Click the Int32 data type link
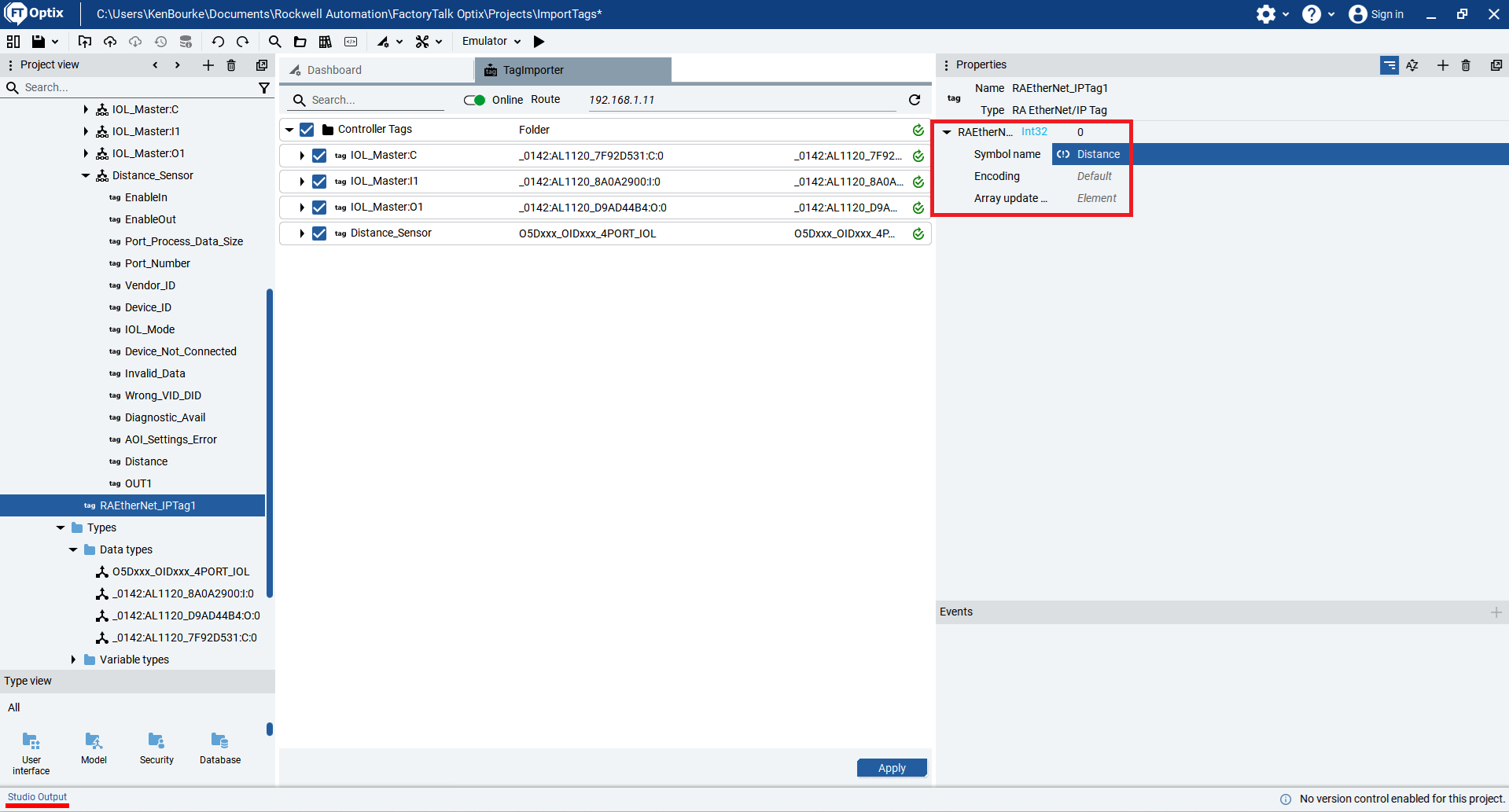Screen dimensions: 1509x812 (x=1034, y=132)
